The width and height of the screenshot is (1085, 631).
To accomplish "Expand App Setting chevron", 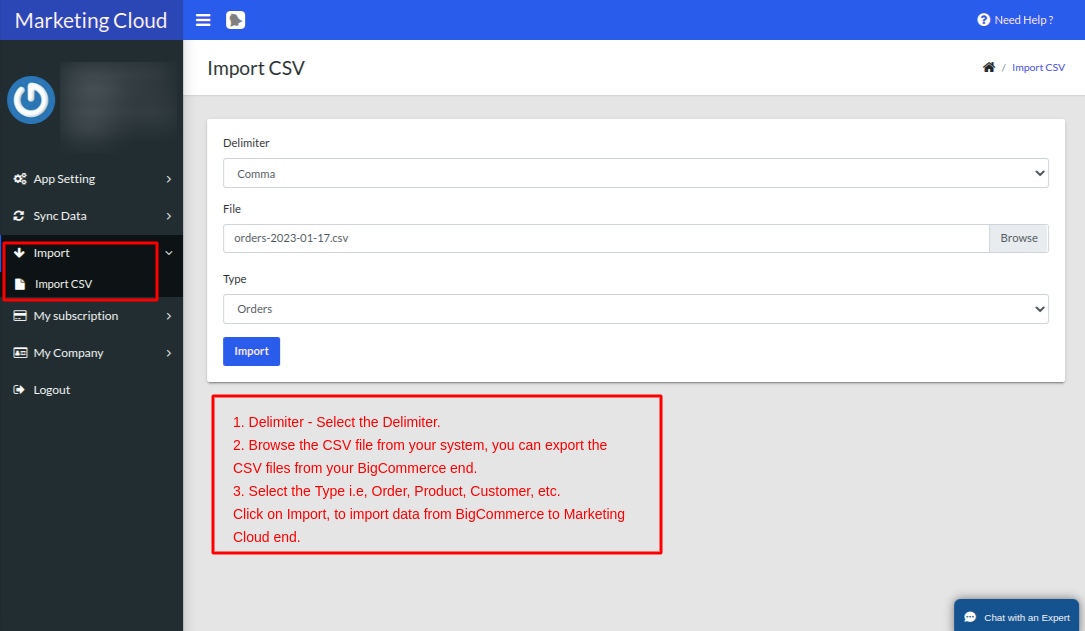I will point(169,179).
